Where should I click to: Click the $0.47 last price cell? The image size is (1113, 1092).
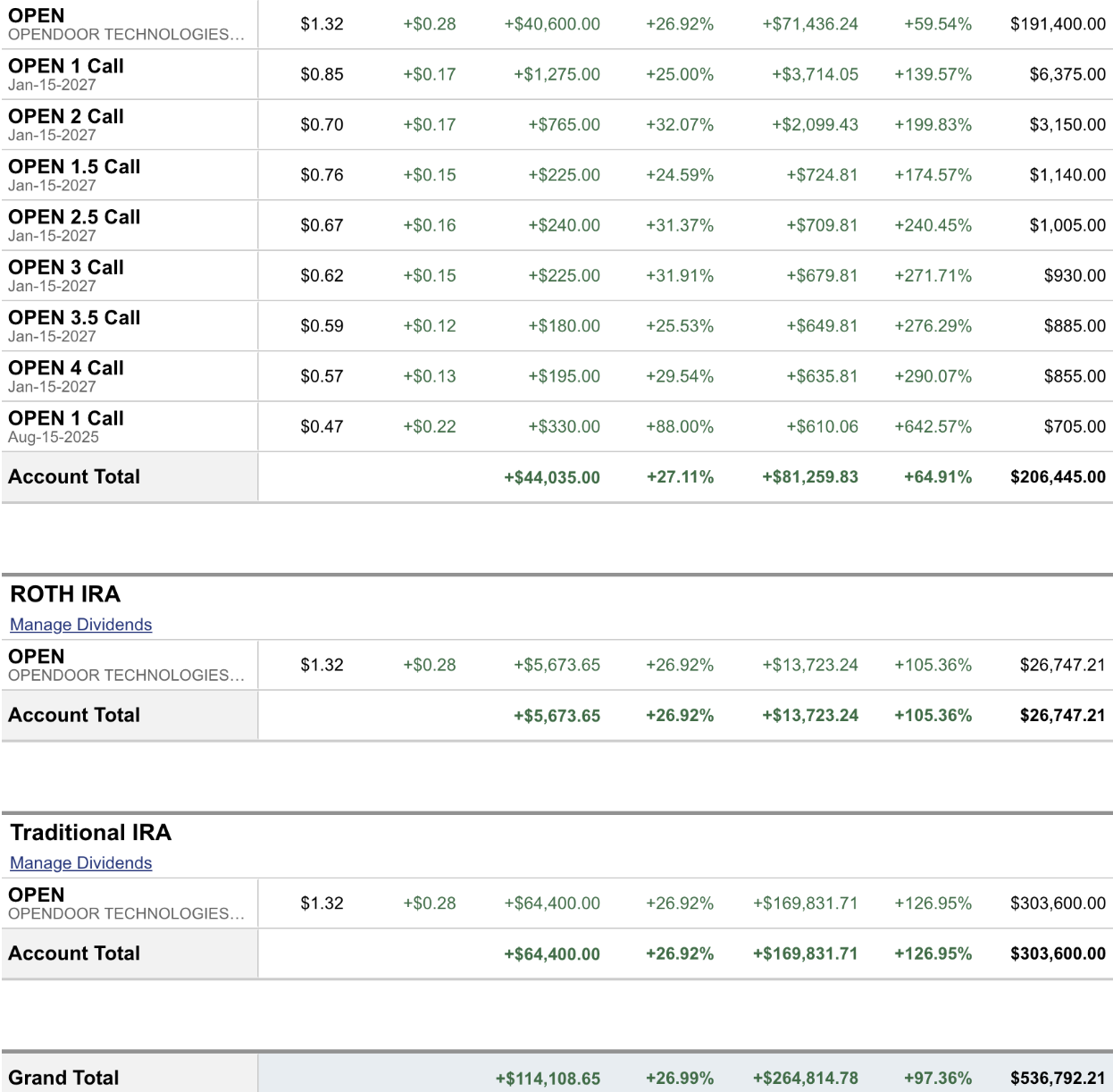point(322,427)
